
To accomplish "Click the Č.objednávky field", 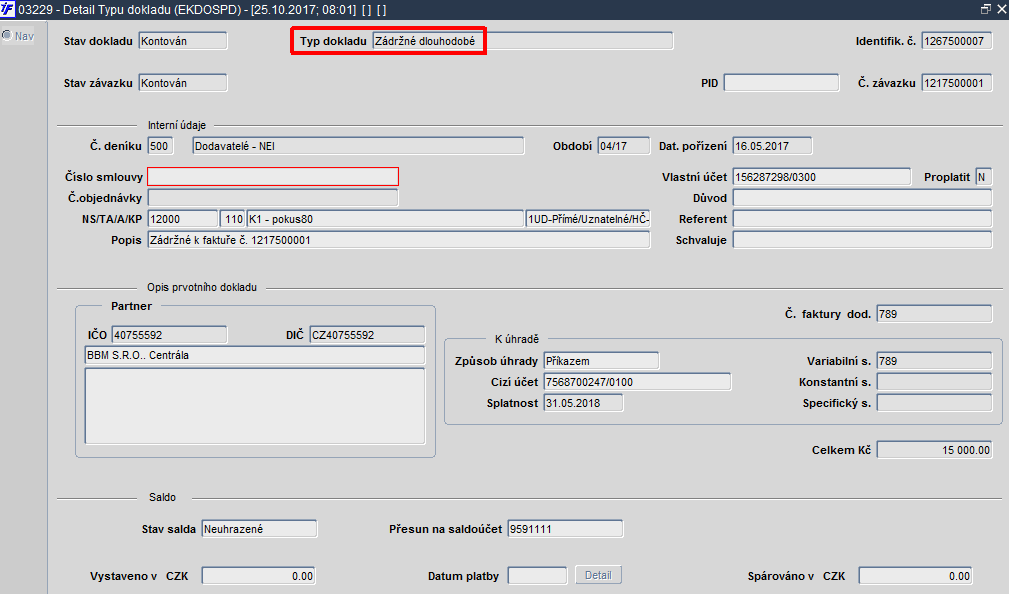I will click(273, 198).
